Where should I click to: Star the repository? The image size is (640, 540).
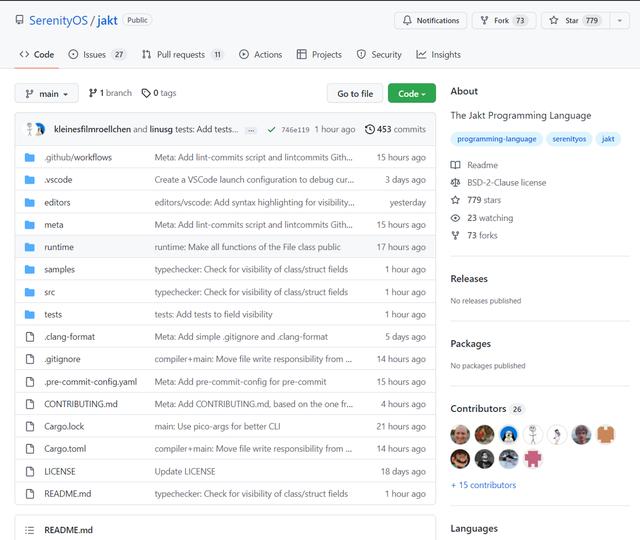pos(576,20)
